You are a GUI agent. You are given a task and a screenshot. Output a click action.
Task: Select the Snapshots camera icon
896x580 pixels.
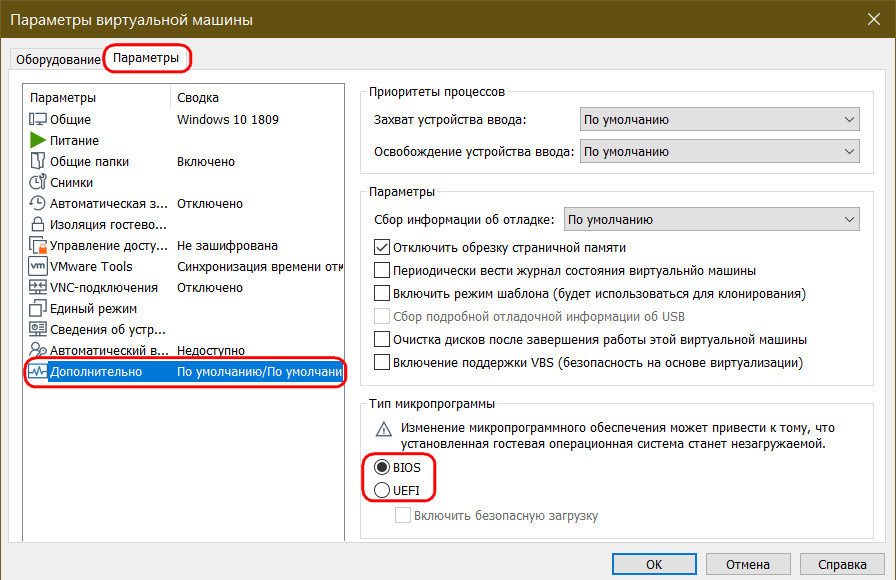(x=38, y=182)
